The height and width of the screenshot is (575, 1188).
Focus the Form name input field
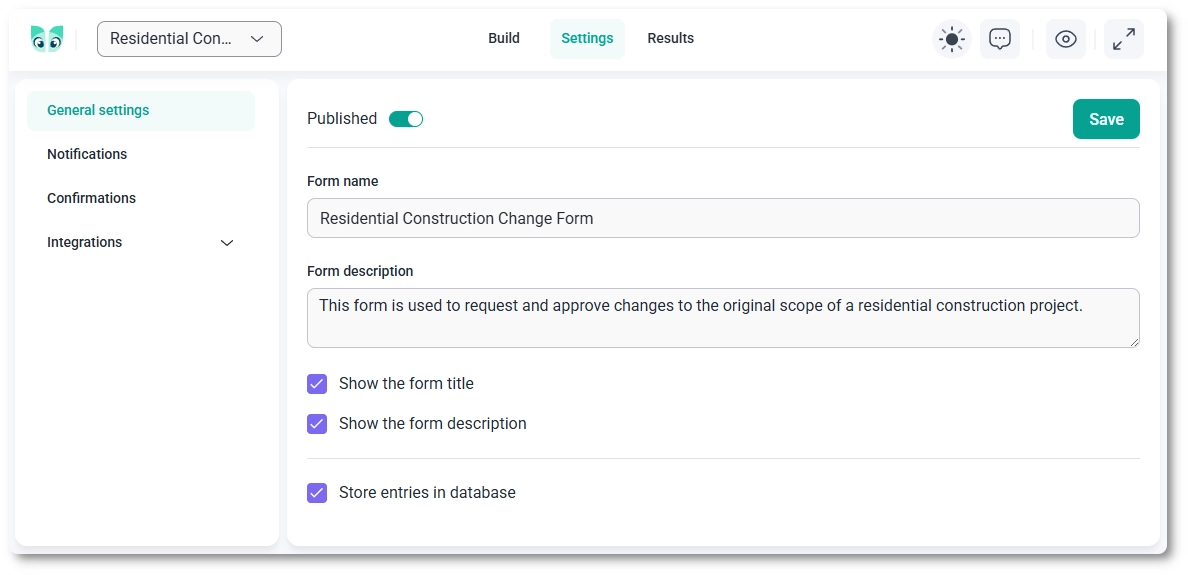point(723,218)
